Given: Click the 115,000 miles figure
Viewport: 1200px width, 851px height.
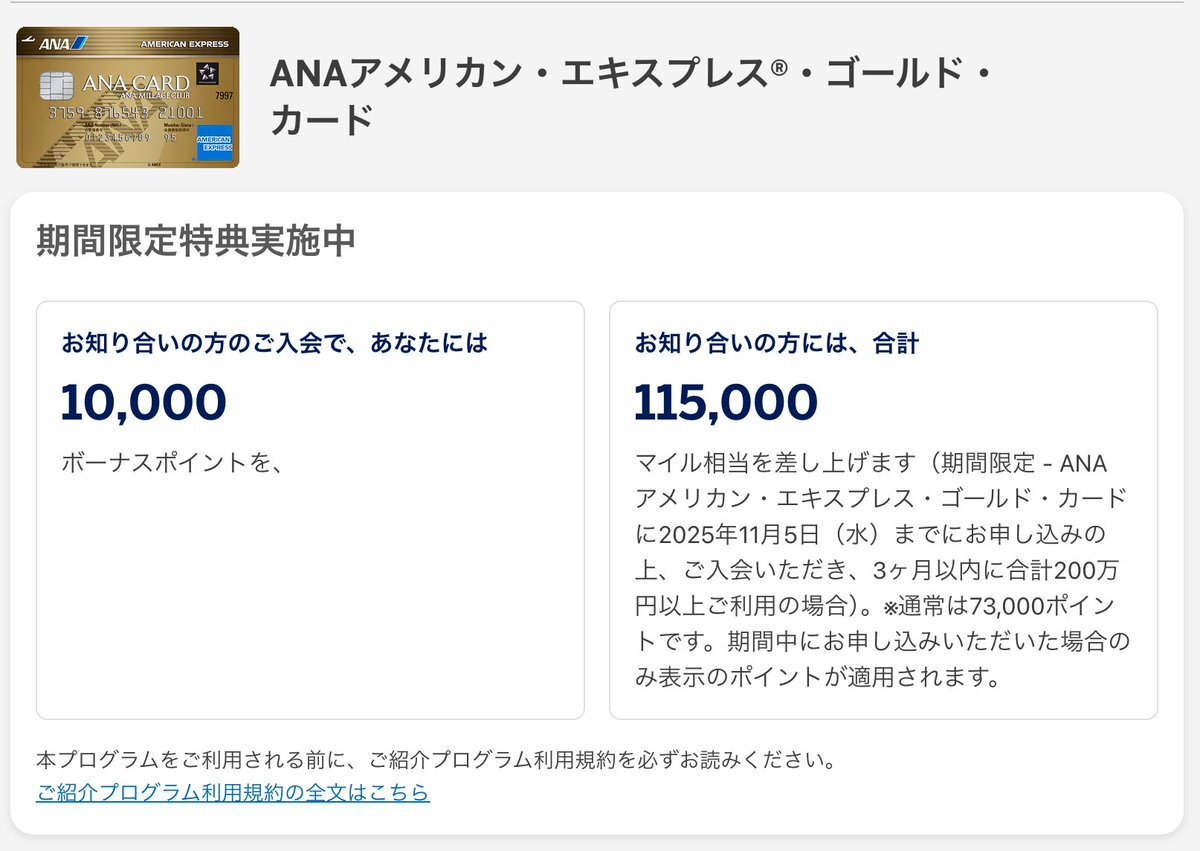Looking at the screenshot, I should (x=726, y=402).
